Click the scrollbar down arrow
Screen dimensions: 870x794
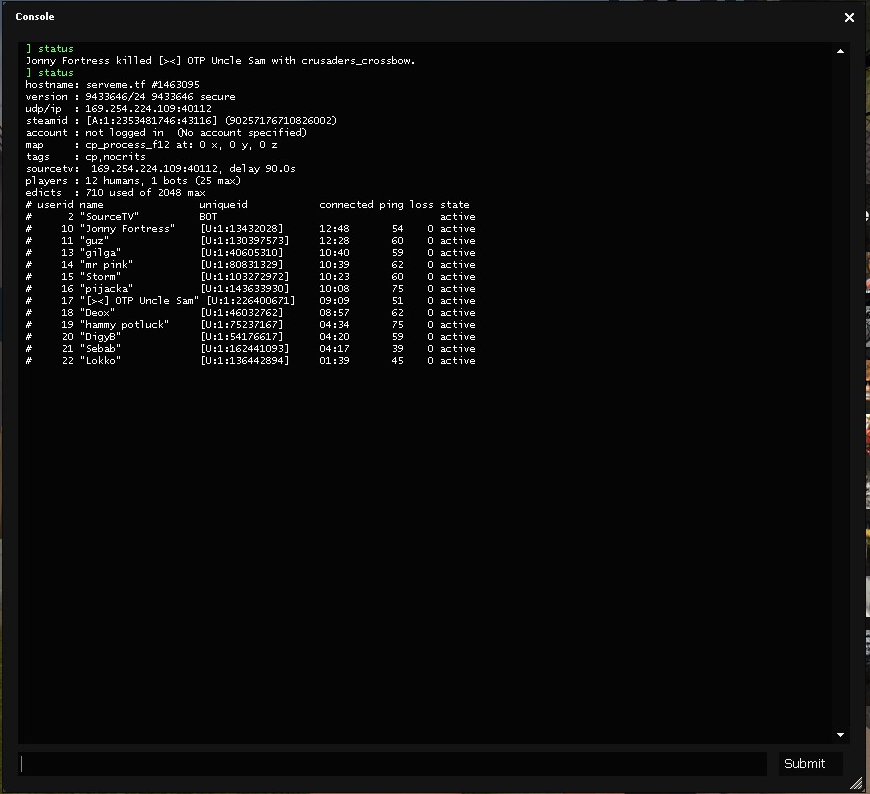840,735
